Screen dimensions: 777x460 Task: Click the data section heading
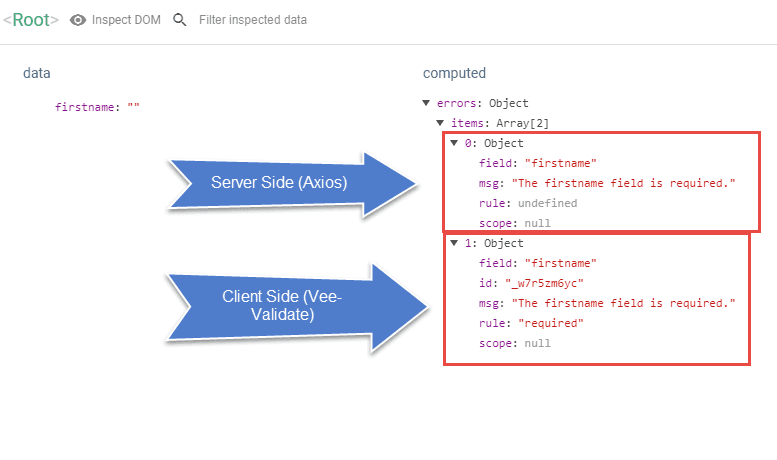tap(37, 73)
